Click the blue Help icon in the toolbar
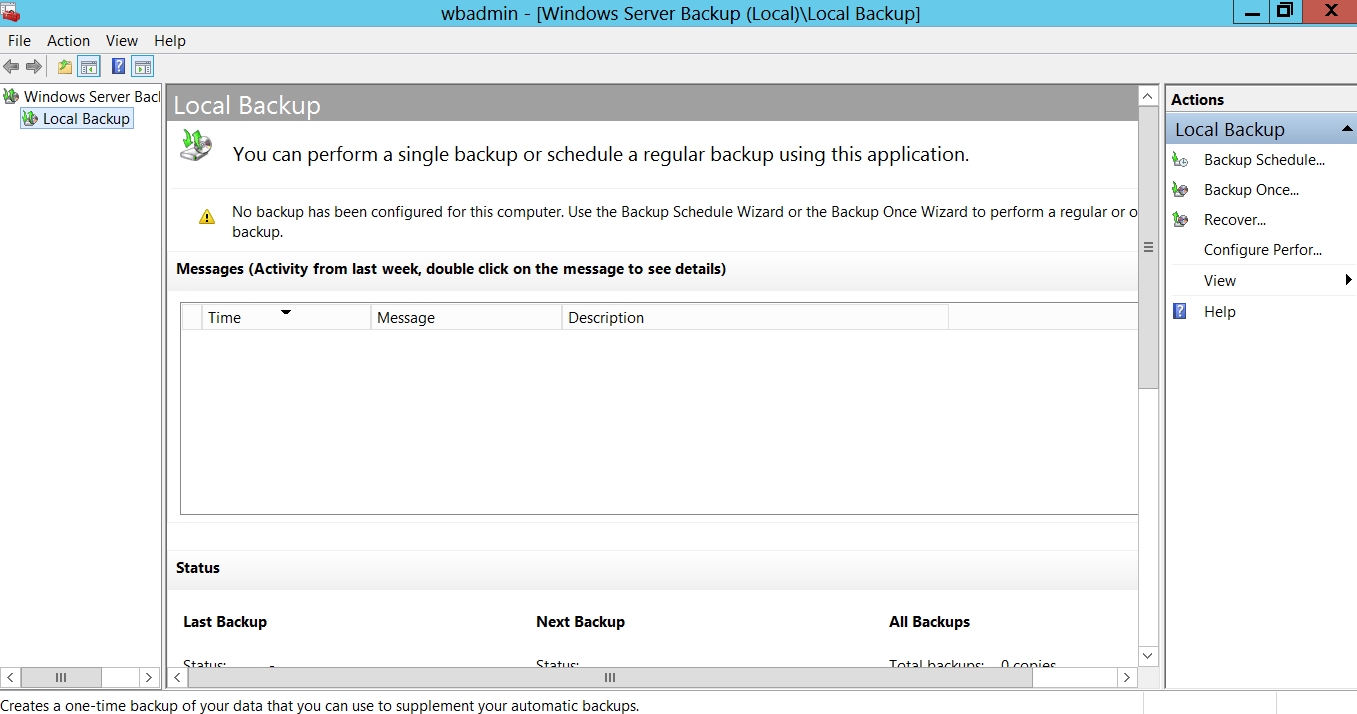The height and width of the screenshot is (714, 1357). click(x=118, y=67)
